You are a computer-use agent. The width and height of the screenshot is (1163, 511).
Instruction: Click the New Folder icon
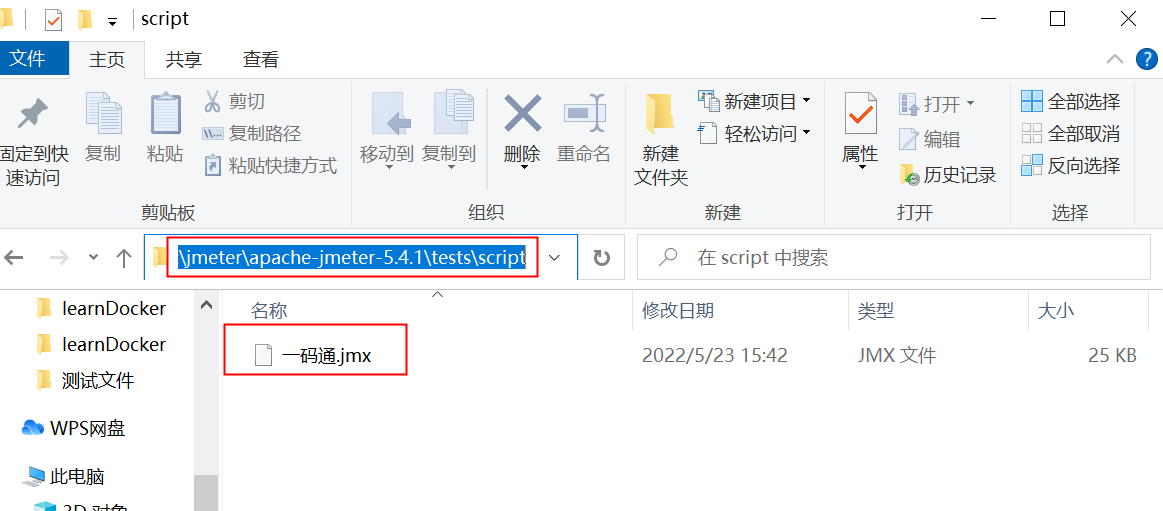click(x=660, y=114)
